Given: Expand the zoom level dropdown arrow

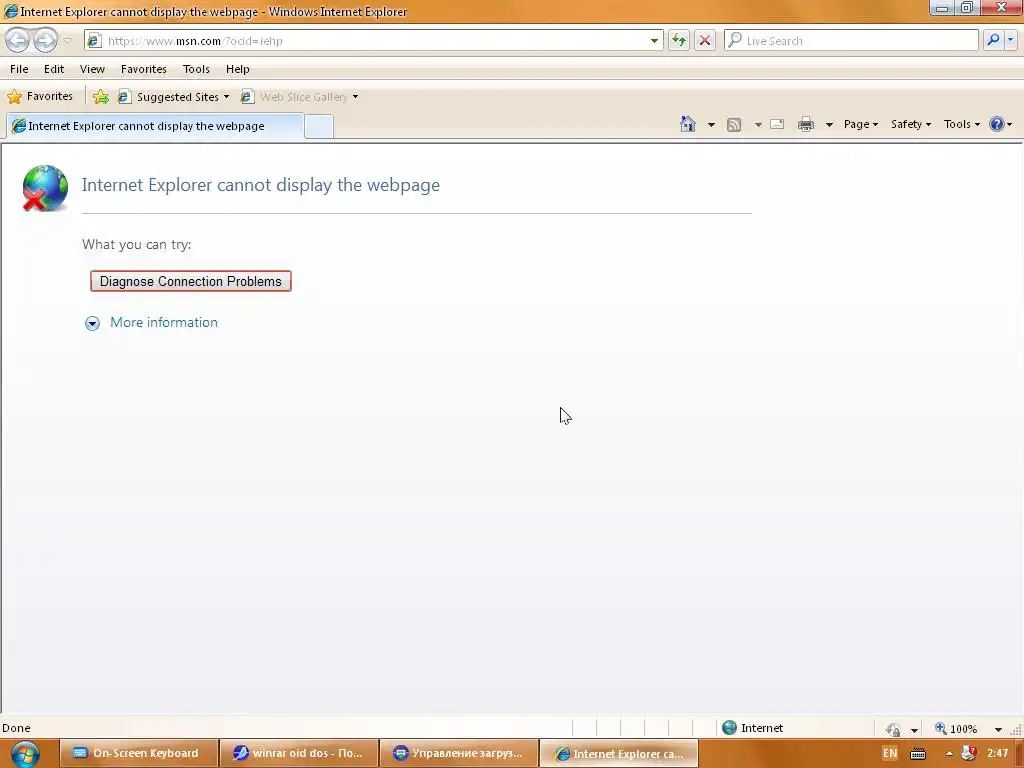Looking at the screenshot, I should (998, 729).
